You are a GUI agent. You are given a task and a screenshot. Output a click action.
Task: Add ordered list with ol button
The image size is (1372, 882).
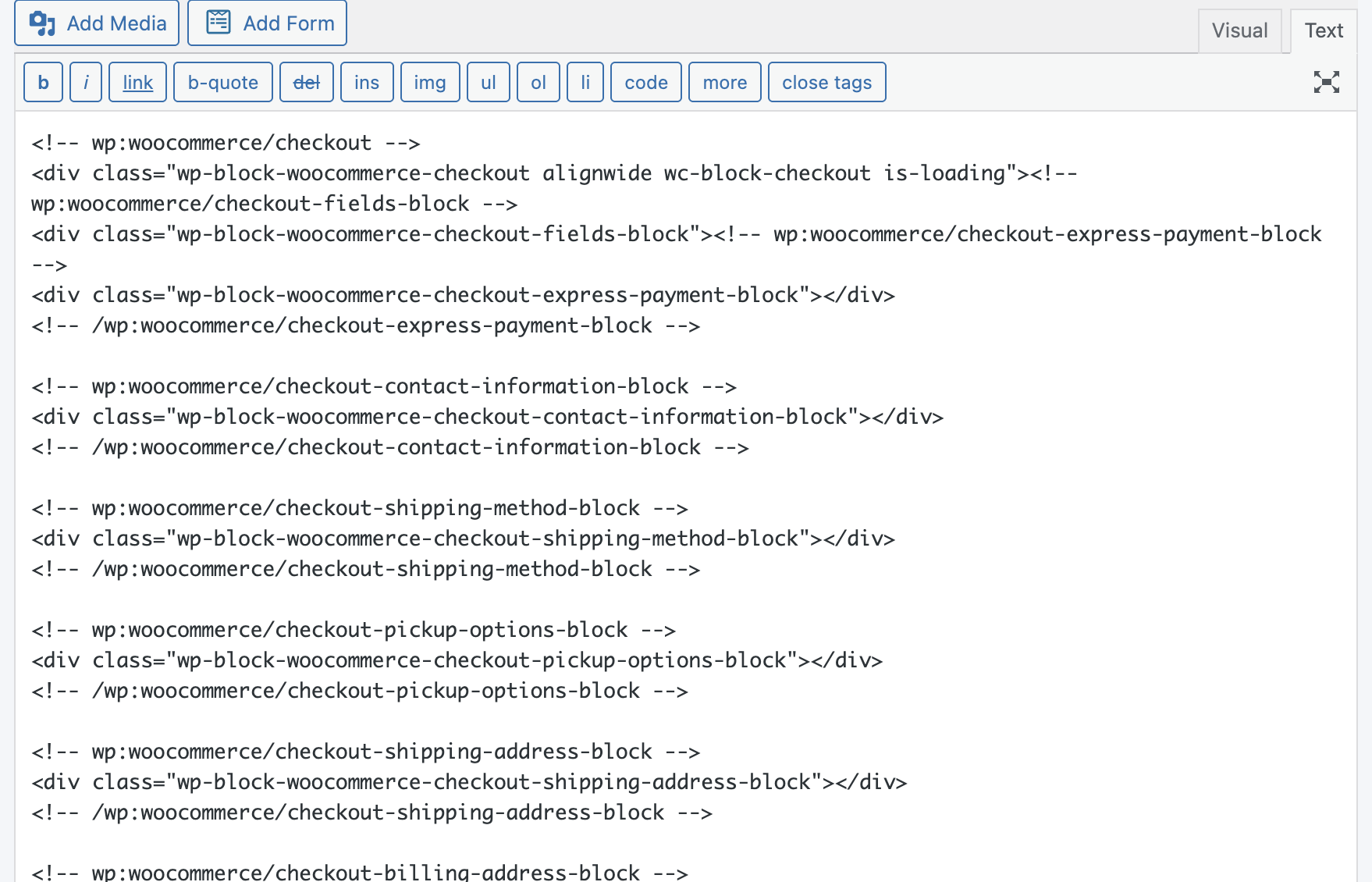coord(538,83)
